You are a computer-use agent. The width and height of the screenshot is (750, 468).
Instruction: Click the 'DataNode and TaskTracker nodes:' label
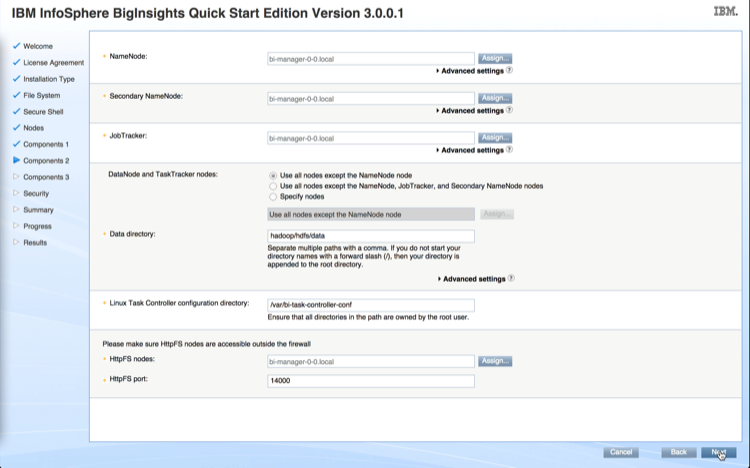[163, 174]
